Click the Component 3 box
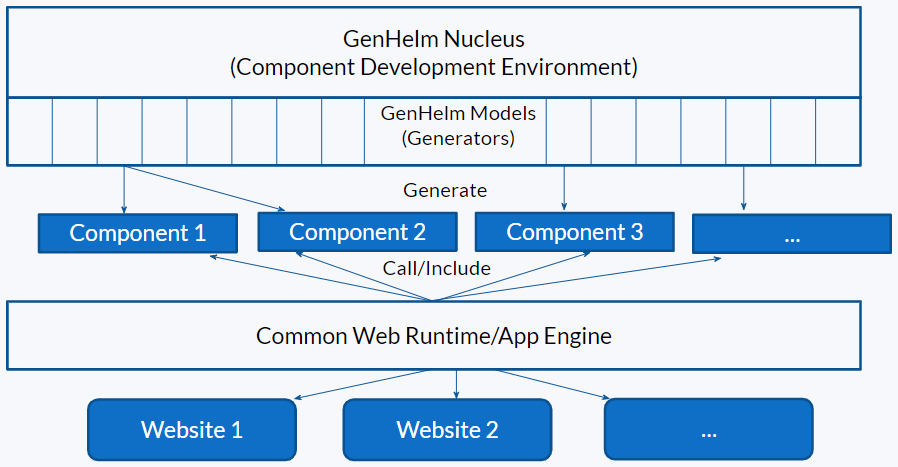The height and width of the screenshot is (467, 898). pyautogui.click(x=574, y=232)
